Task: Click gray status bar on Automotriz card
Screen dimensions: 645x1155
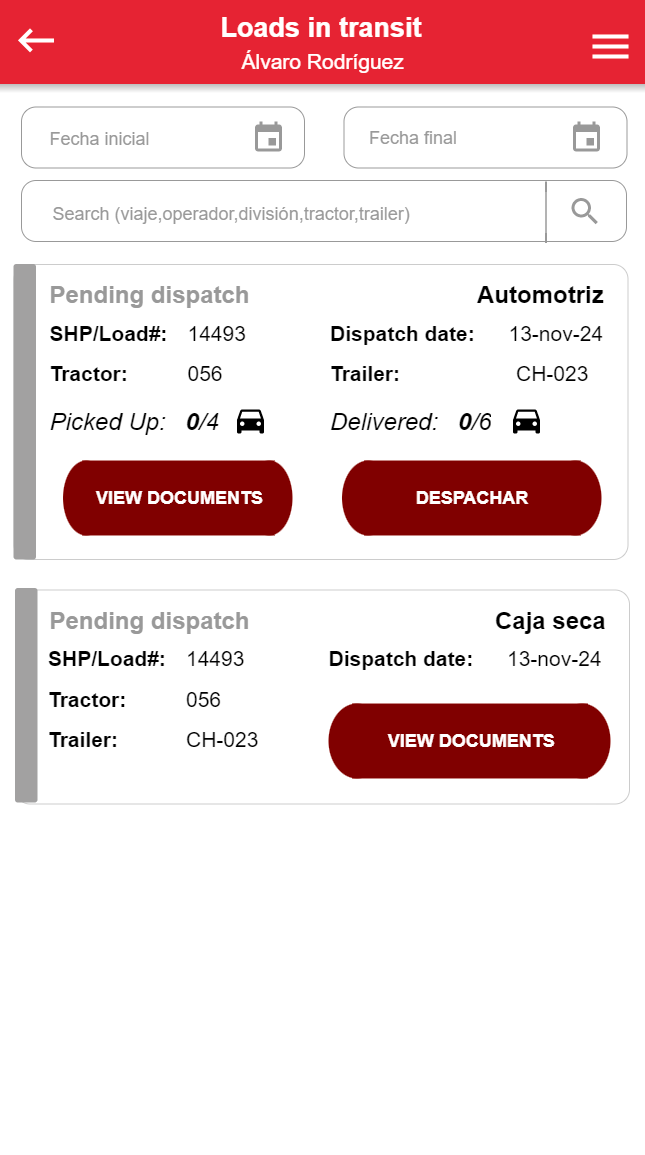Action: (x=25, y=412)
